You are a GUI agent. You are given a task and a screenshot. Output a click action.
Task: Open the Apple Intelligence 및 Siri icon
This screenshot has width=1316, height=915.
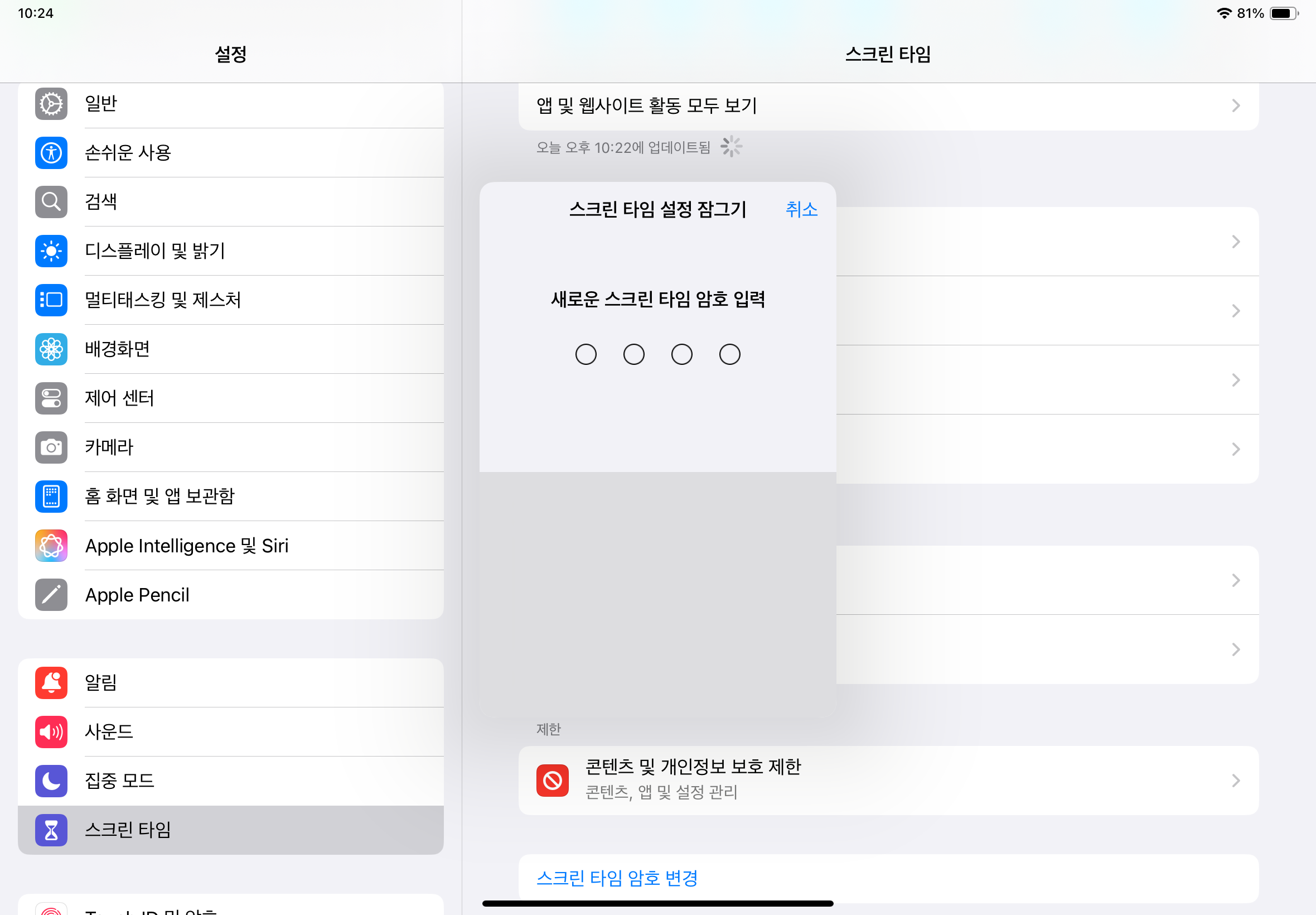(x=51, y=546)
